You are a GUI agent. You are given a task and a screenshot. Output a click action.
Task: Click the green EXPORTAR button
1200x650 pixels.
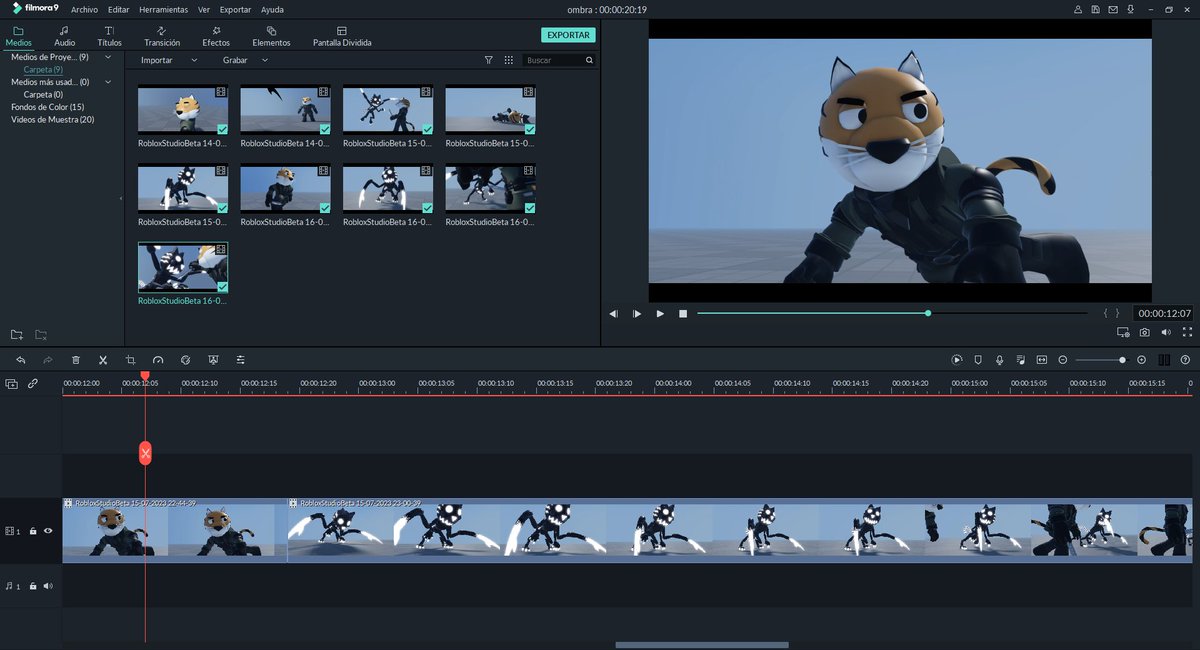568,35
